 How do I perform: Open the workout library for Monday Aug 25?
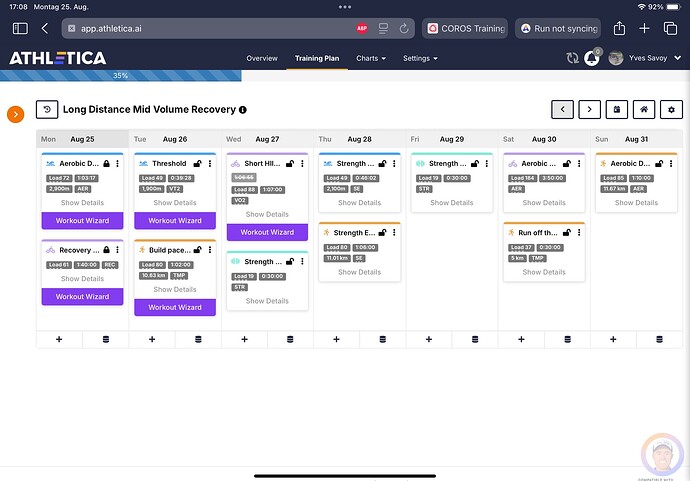pos(106,339)
